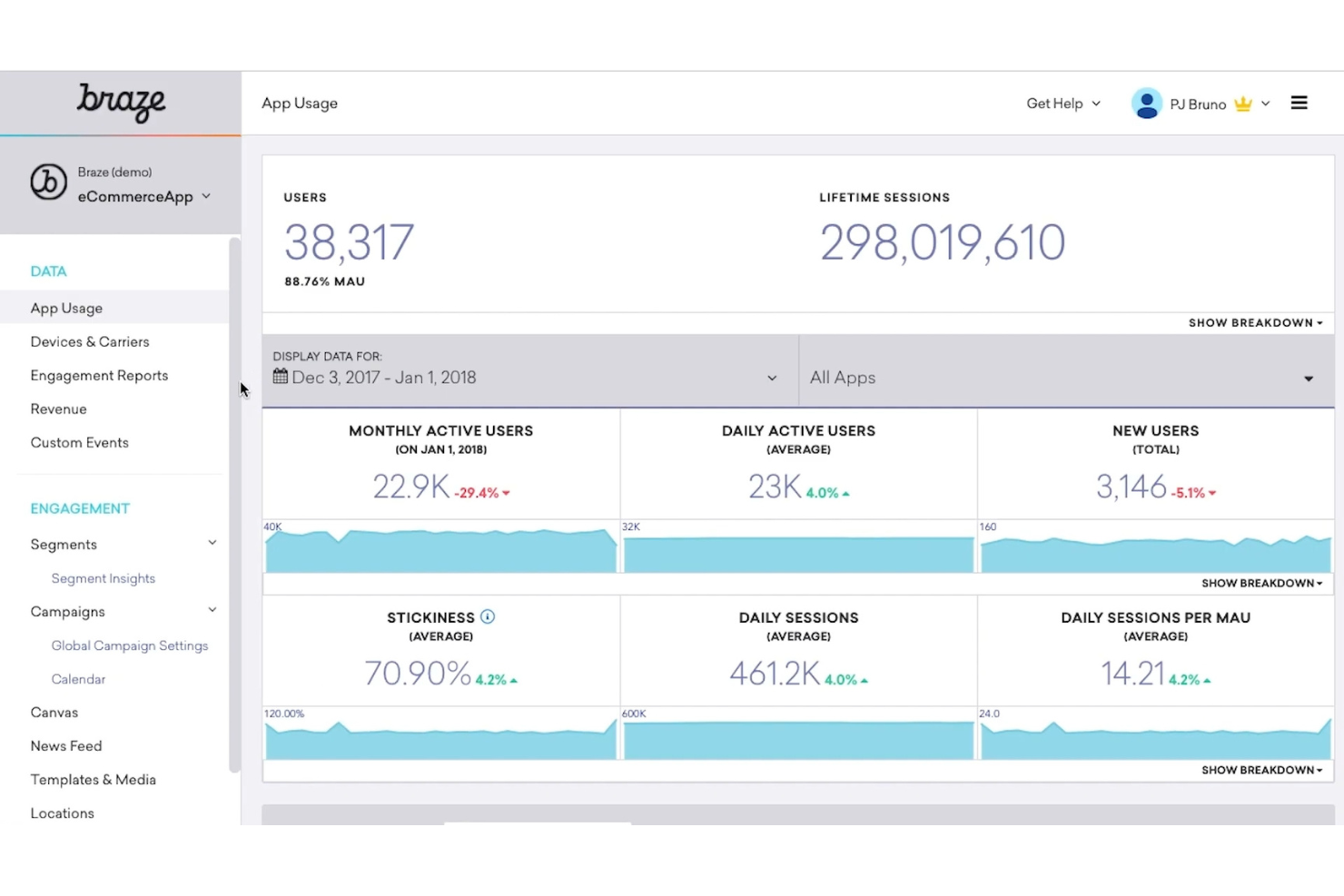Click the 38,317 users value

[349, 242]
